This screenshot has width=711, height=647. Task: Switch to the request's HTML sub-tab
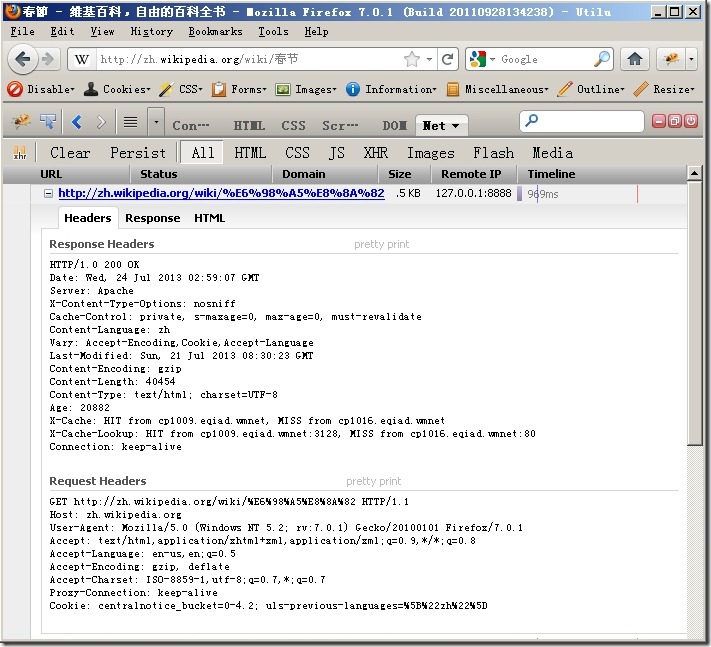pyautogui.click(x=209, y=218)
